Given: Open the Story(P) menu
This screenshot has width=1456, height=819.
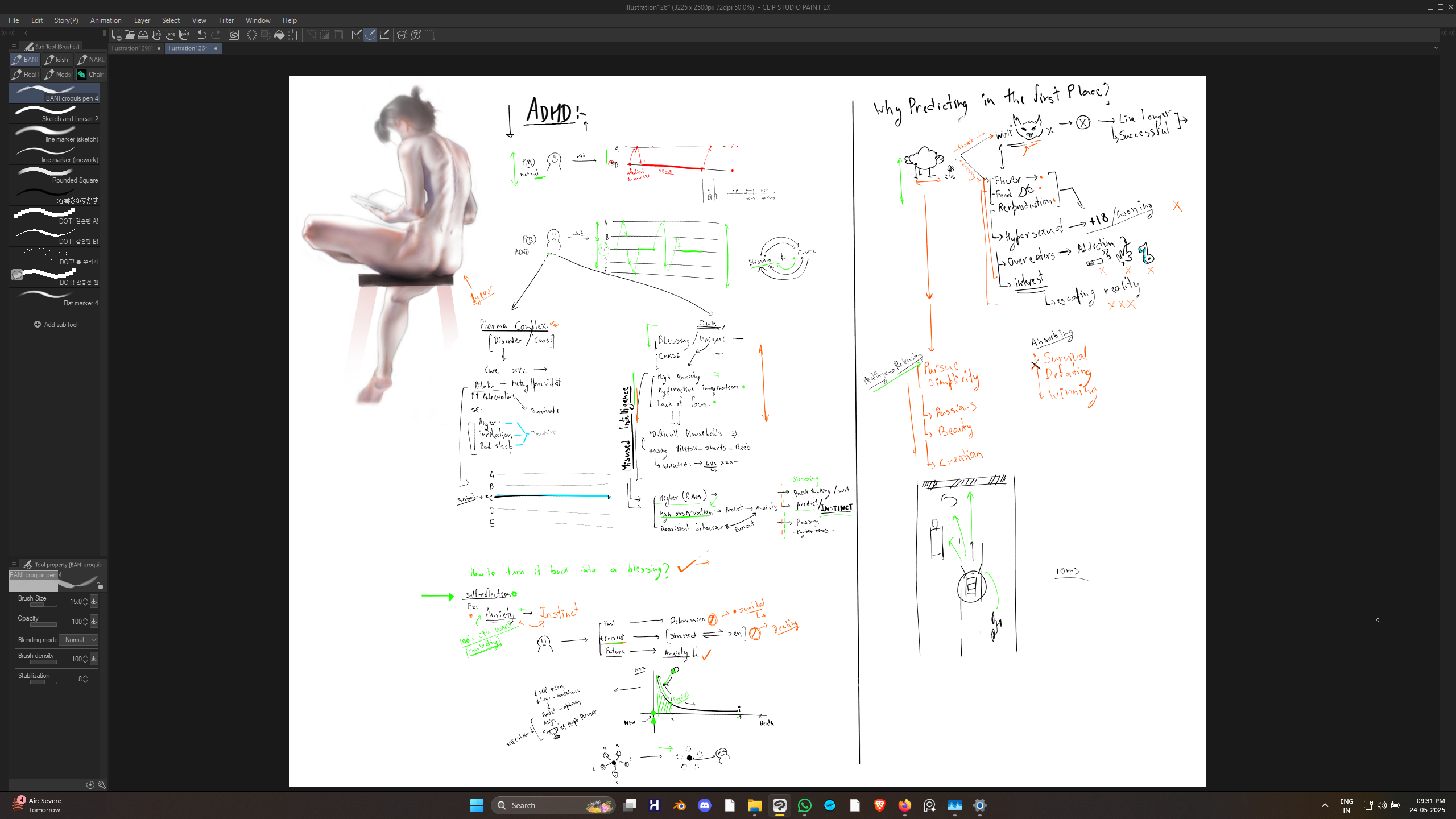Looking at the screenshot, I should click(x=67, y=20).
